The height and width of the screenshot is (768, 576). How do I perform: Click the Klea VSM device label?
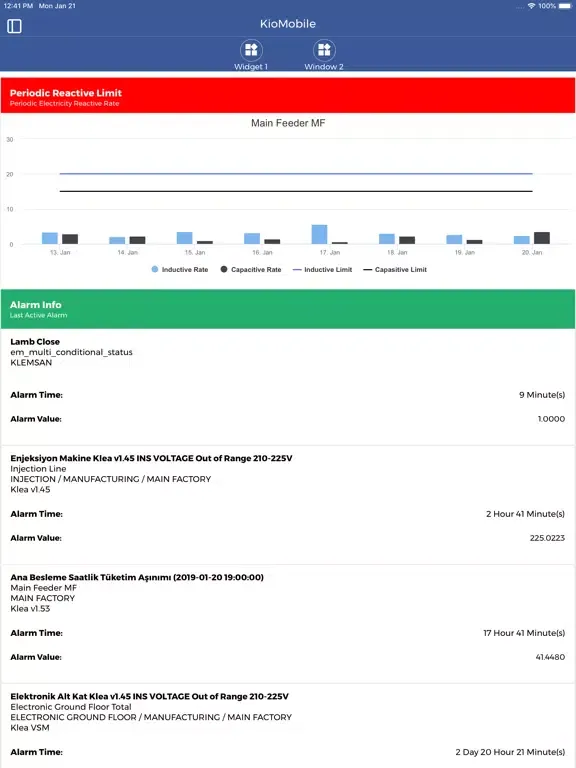pyautogui.click(x=30, y=727)
